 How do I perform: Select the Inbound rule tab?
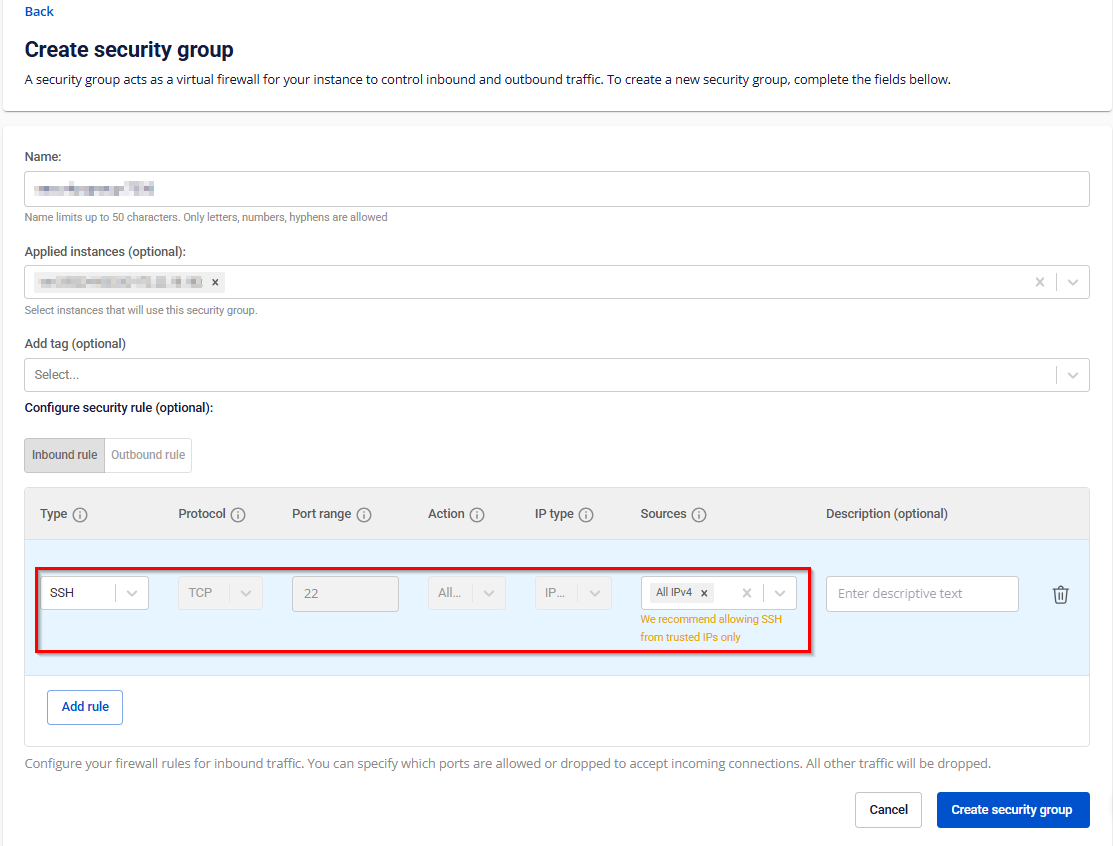tap(65, 455)
